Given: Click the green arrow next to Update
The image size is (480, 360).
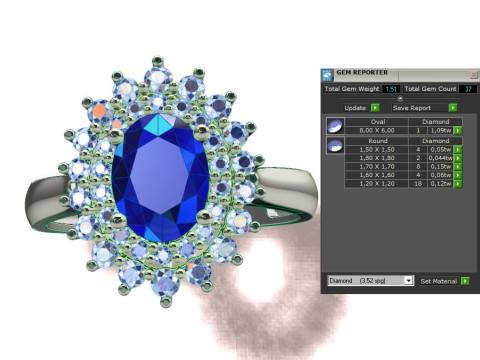Looking at the screenshot, I should (x=375, y=108).
